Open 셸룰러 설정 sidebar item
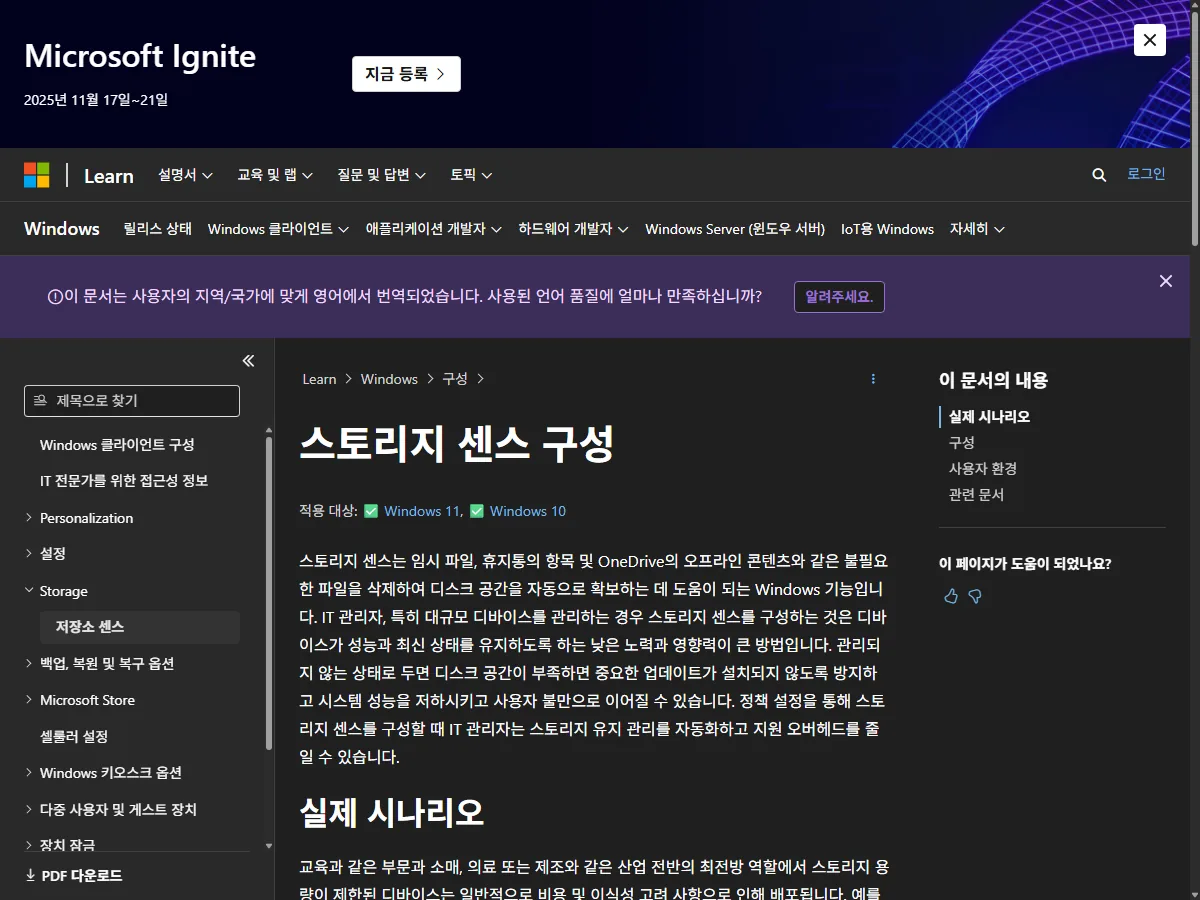1200x900 pixels. tap(74, 737)
